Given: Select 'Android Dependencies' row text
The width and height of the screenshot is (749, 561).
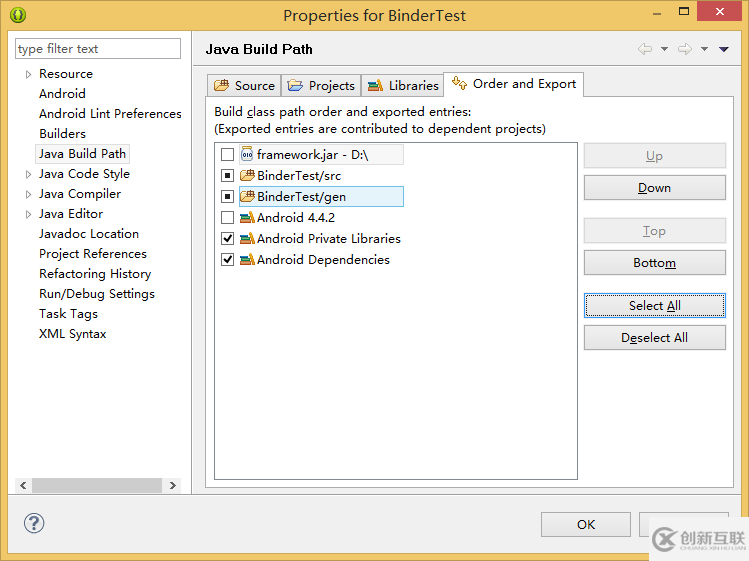Looking at the screenshot, I should 323,260.
